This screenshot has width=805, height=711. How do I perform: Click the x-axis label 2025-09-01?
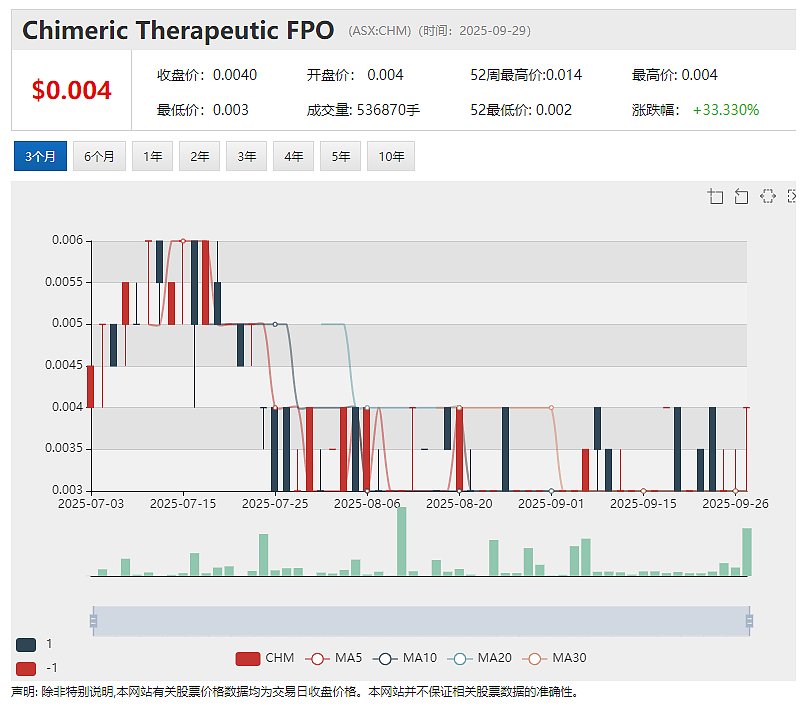click(x=551, y=504)
